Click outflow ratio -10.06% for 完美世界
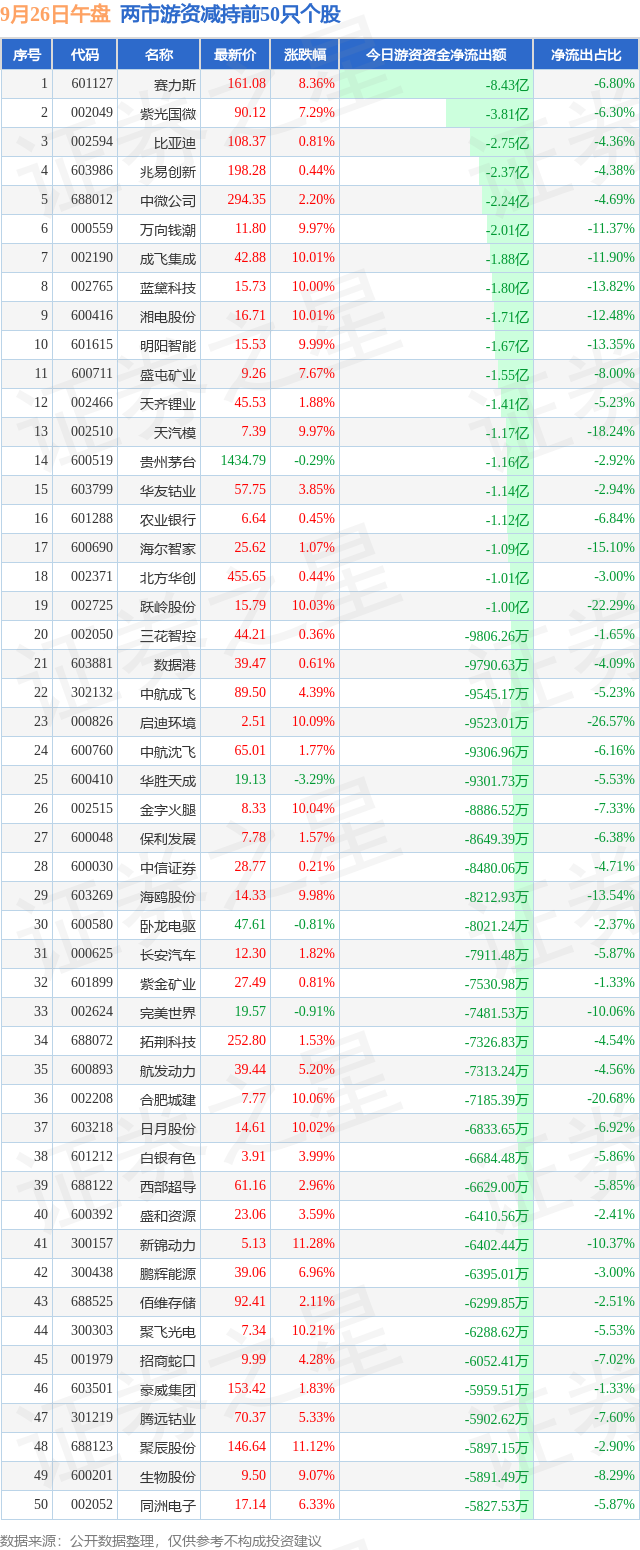 click(x=611, y=1012)
